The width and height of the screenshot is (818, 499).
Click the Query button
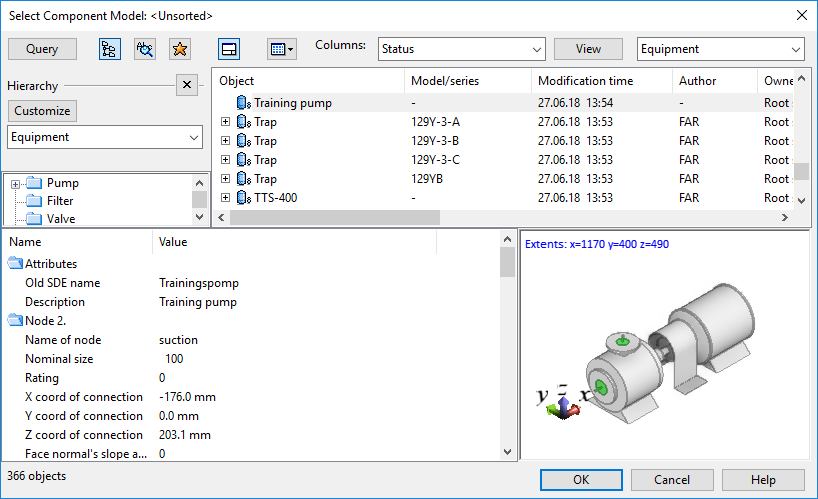(42, 49)
